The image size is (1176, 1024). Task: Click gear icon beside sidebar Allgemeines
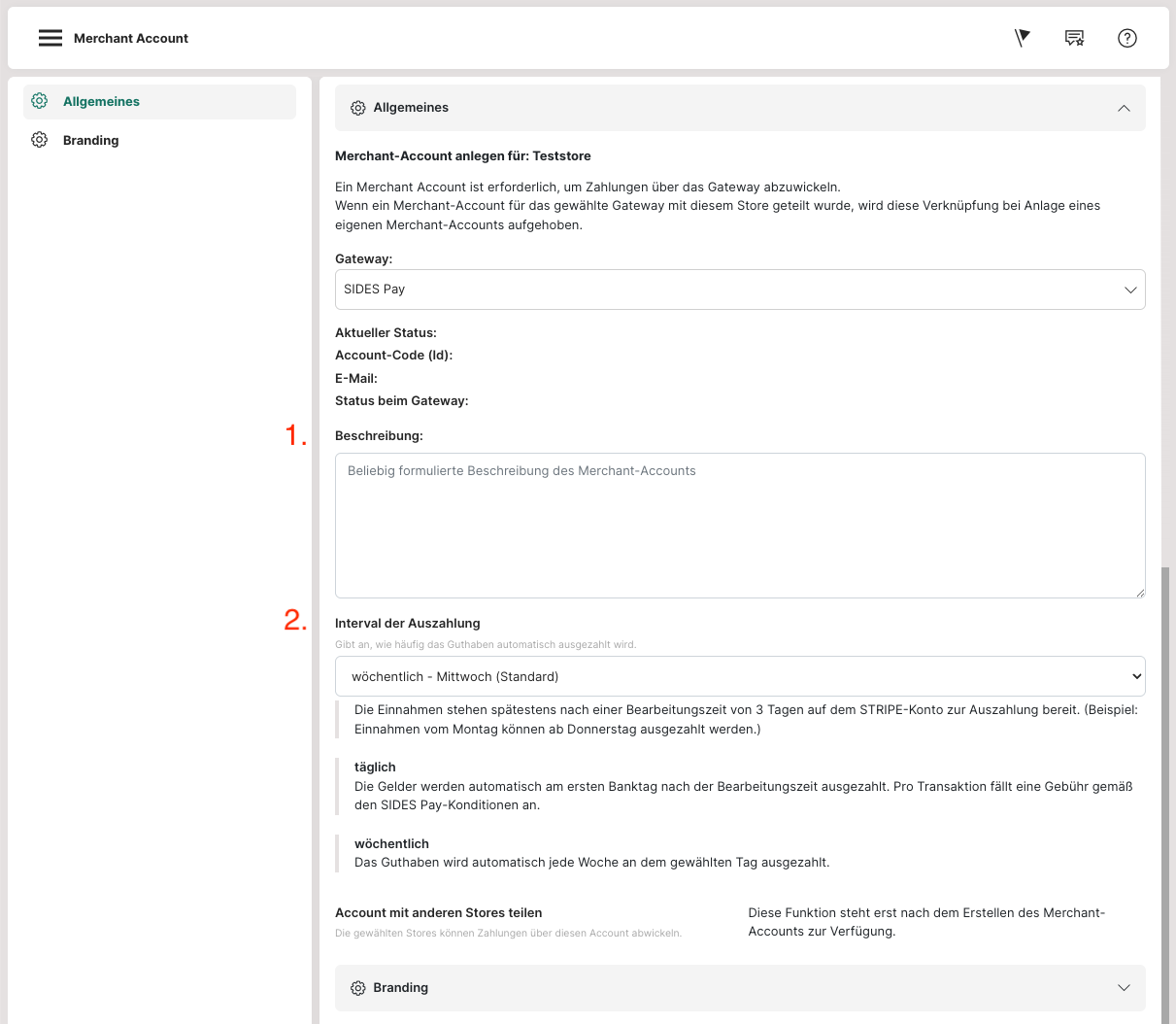40,101
